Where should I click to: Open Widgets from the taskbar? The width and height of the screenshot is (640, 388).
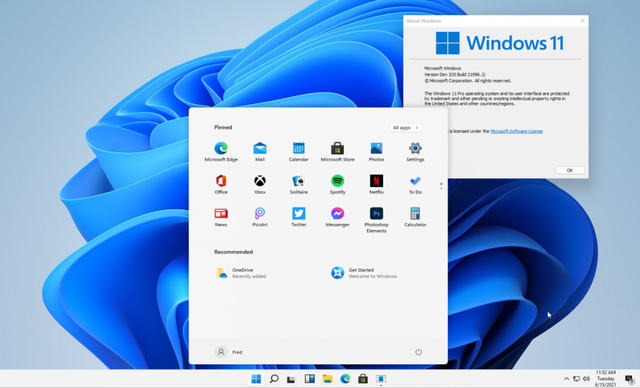(309, 379)
